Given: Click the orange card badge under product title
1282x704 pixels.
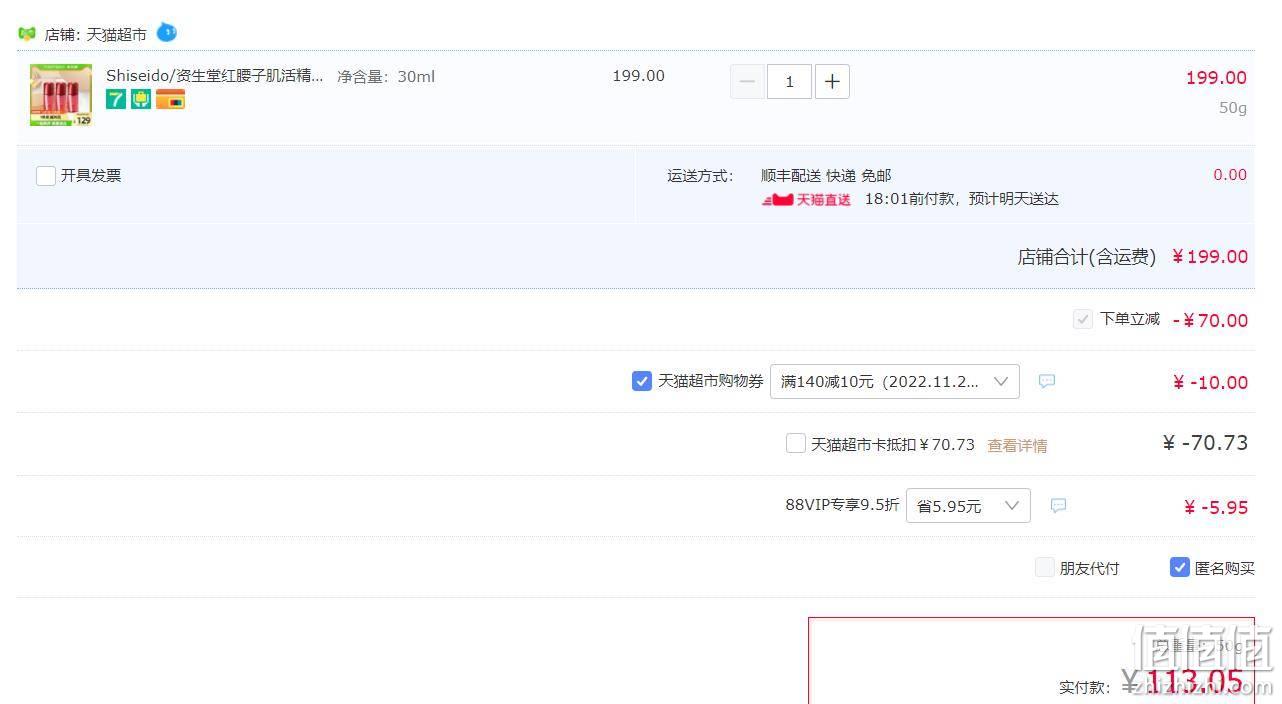Looking at the screenshot, I should 170,100.
